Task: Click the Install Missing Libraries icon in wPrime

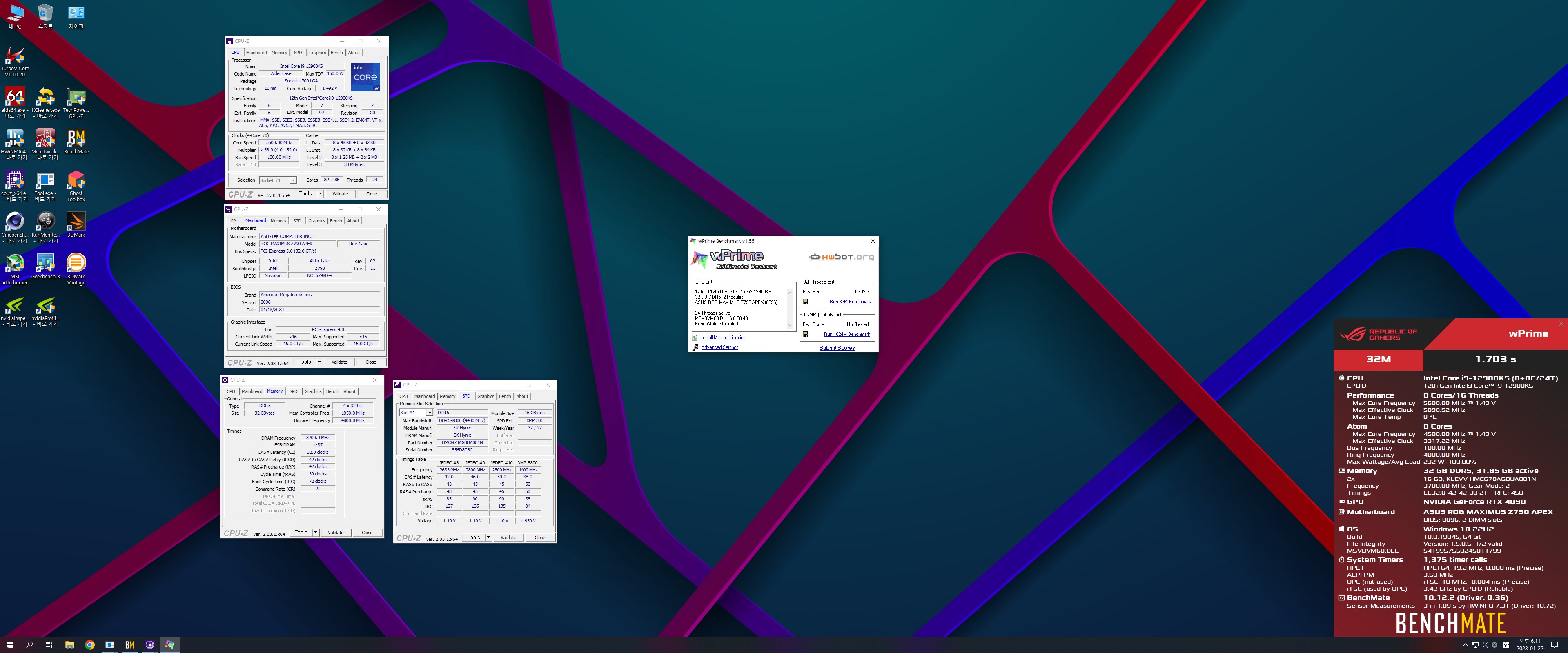Action: click(x=695, y=338)
